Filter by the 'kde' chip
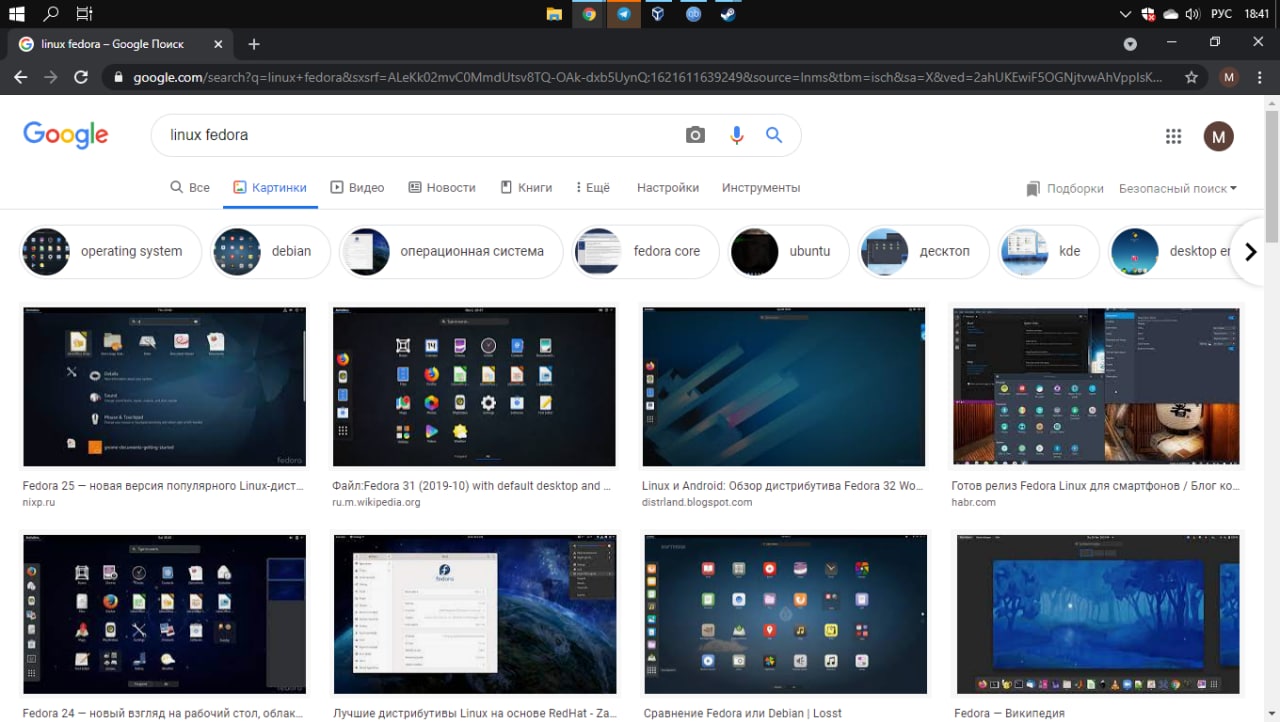1280x722 pixels. (x=1049, y=252)
